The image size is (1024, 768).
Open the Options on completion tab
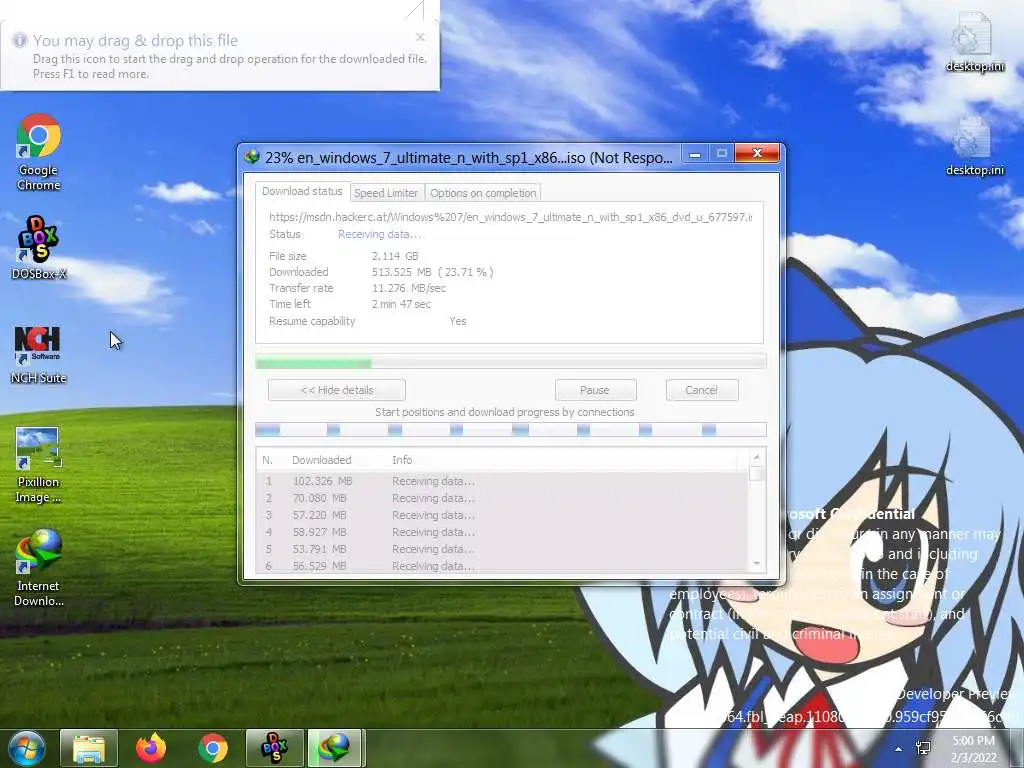483,193
